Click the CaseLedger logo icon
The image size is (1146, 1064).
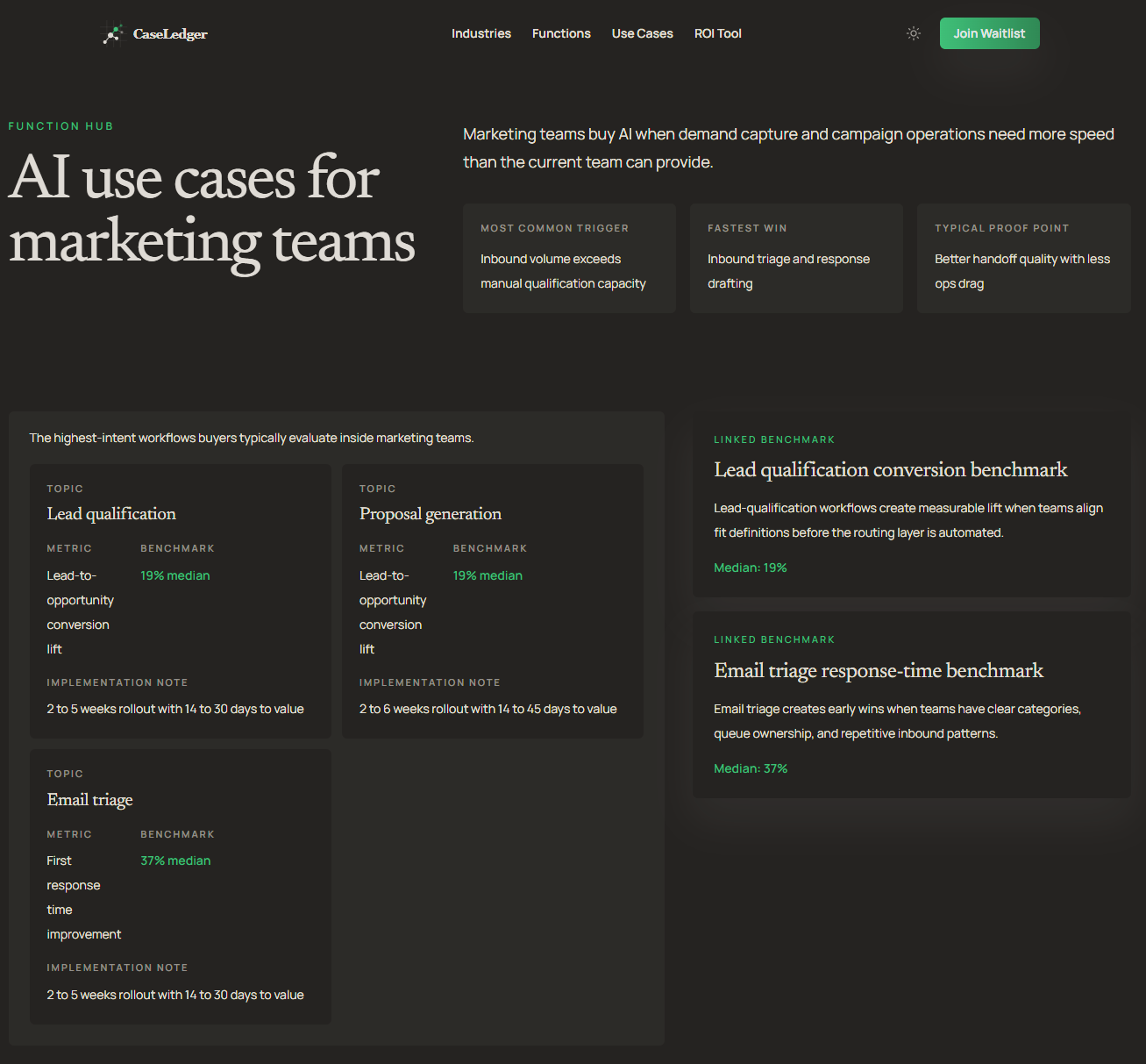113,34
